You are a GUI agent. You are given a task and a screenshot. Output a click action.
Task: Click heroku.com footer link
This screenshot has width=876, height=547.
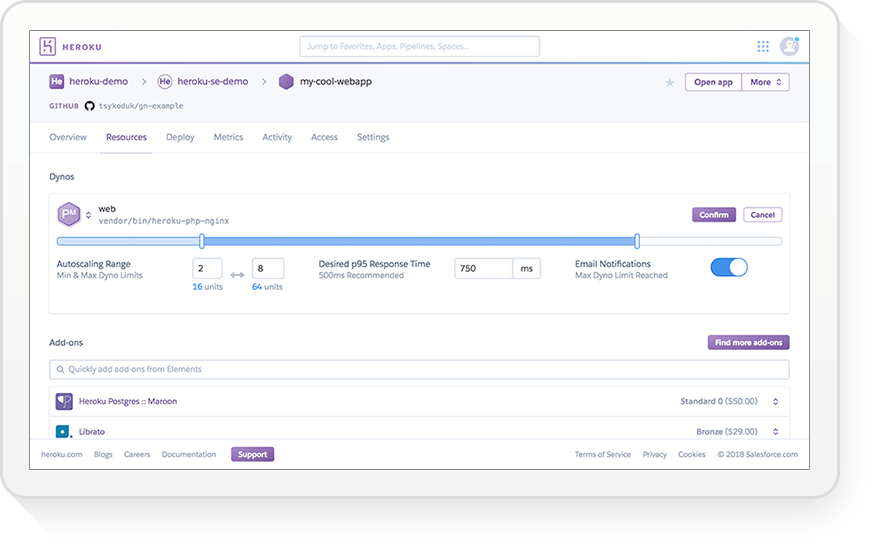(61, 455)
